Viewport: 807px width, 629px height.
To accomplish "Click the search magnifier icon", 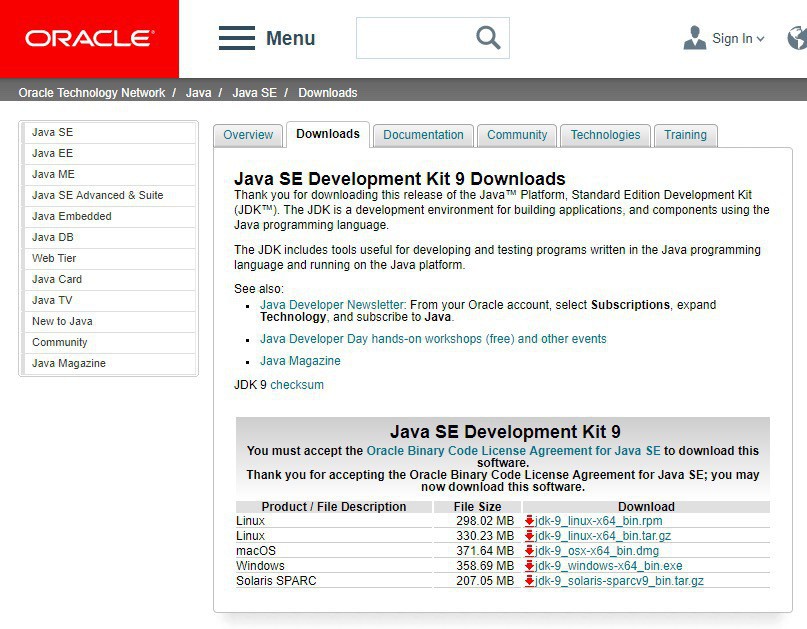I will (x=488, y=38).
